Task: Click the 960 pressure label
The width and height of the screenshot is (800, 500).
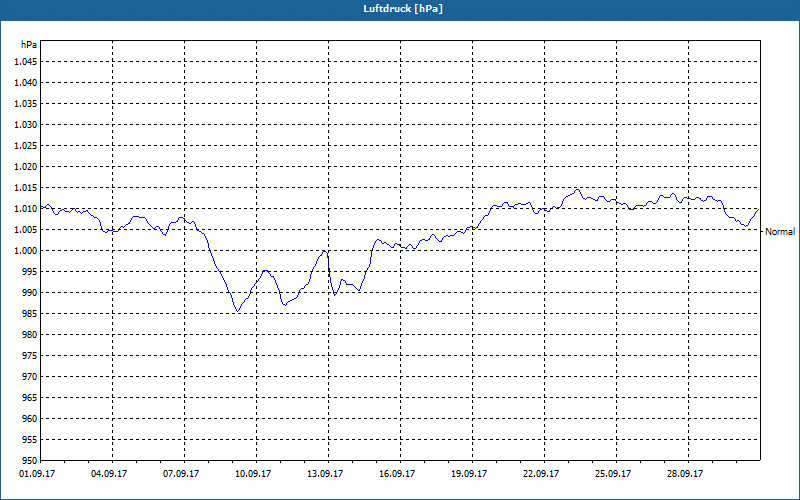Action: pos(30,419)
